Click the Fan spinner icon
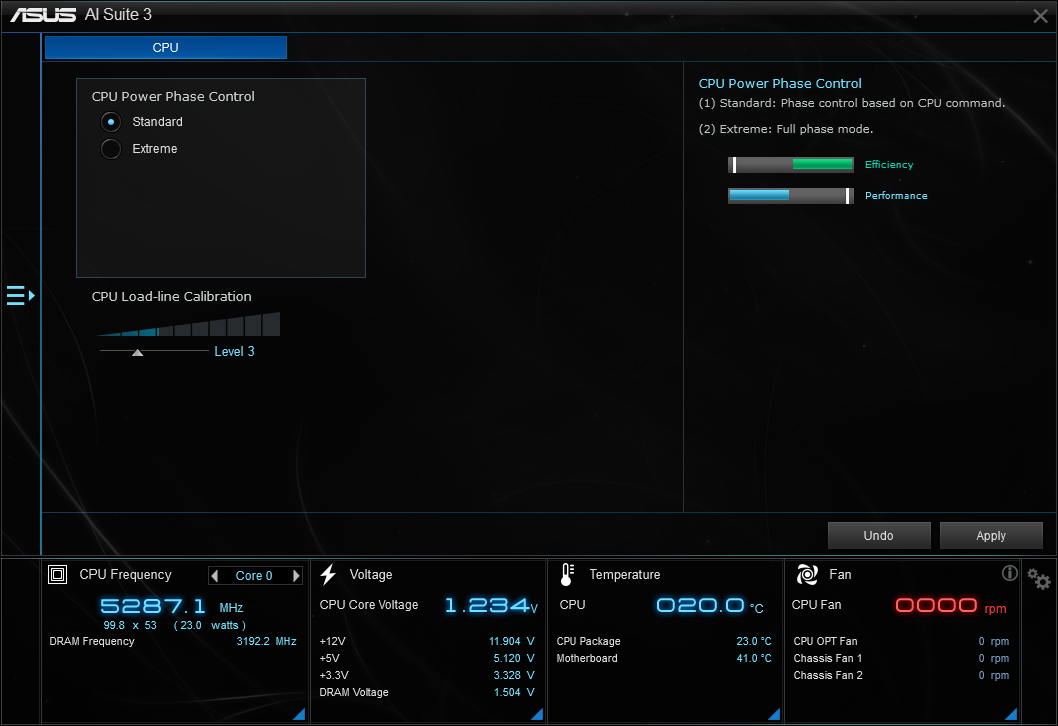 pos(807,574)
